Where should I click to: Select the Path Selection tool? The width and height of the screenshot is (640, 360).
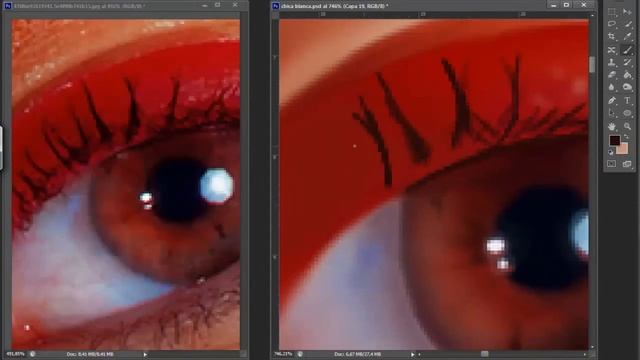coord(611,113)
